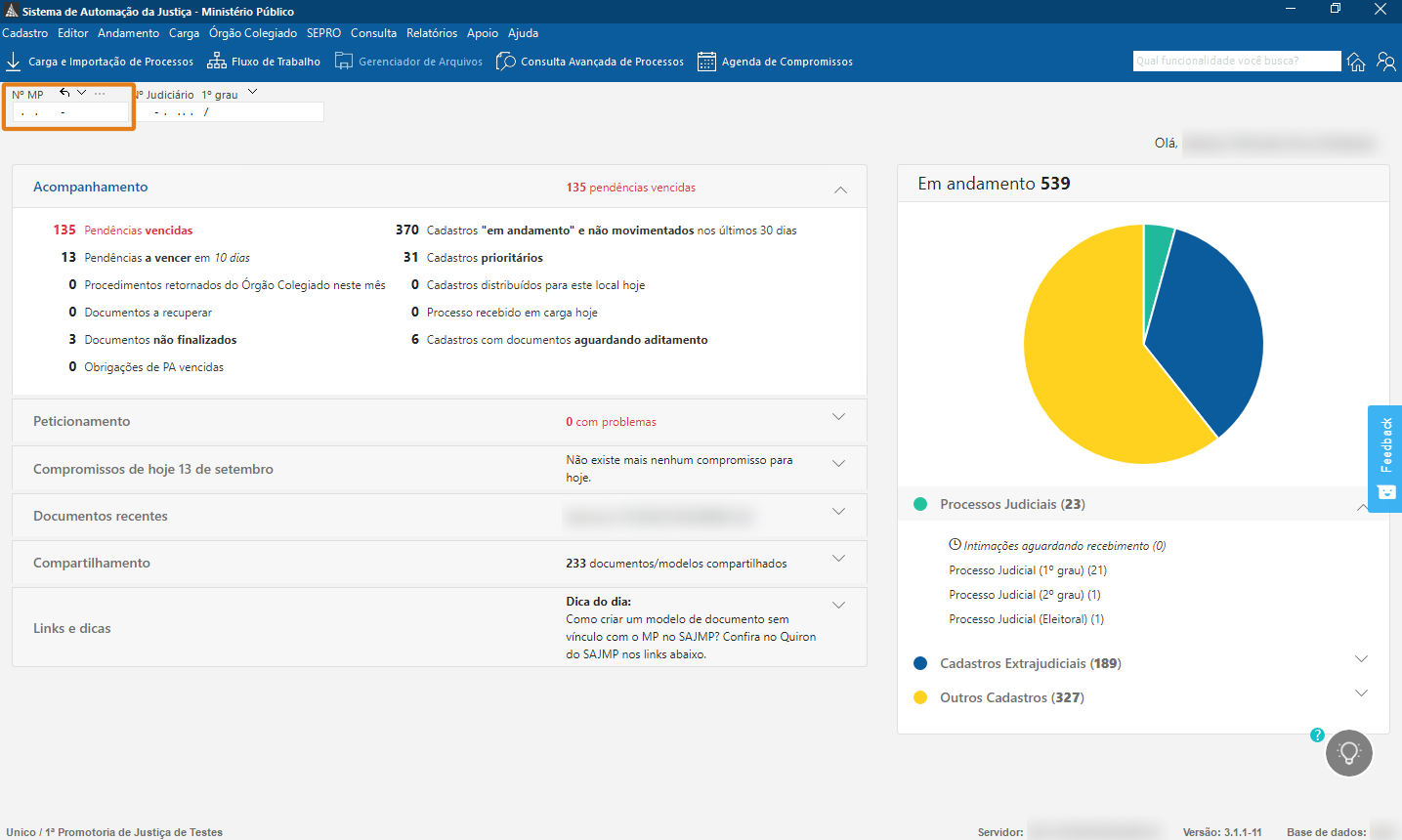Click the lightbulb tips button
Image resolution: width=1402 pixels, height=840 pixels.
point(1349,753)
